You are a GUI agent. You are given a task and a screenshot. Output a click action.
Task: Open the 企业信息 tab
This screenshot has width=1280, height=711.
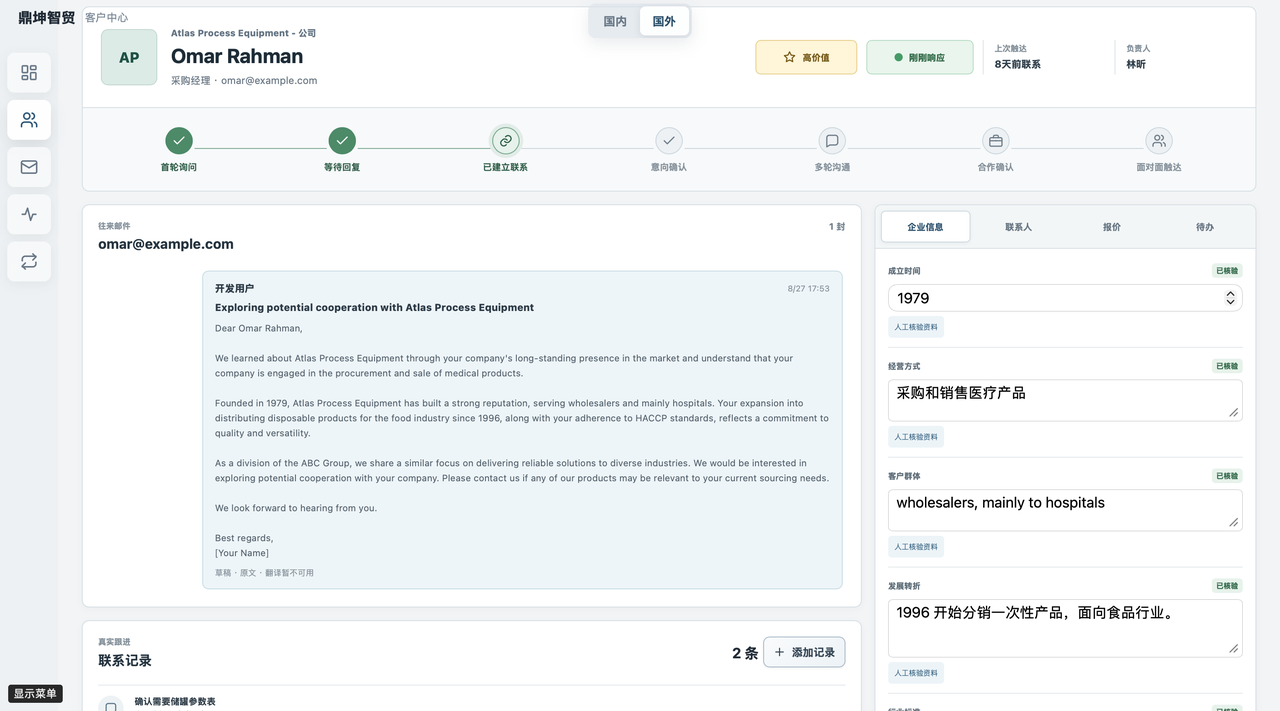tap(925, 227)
